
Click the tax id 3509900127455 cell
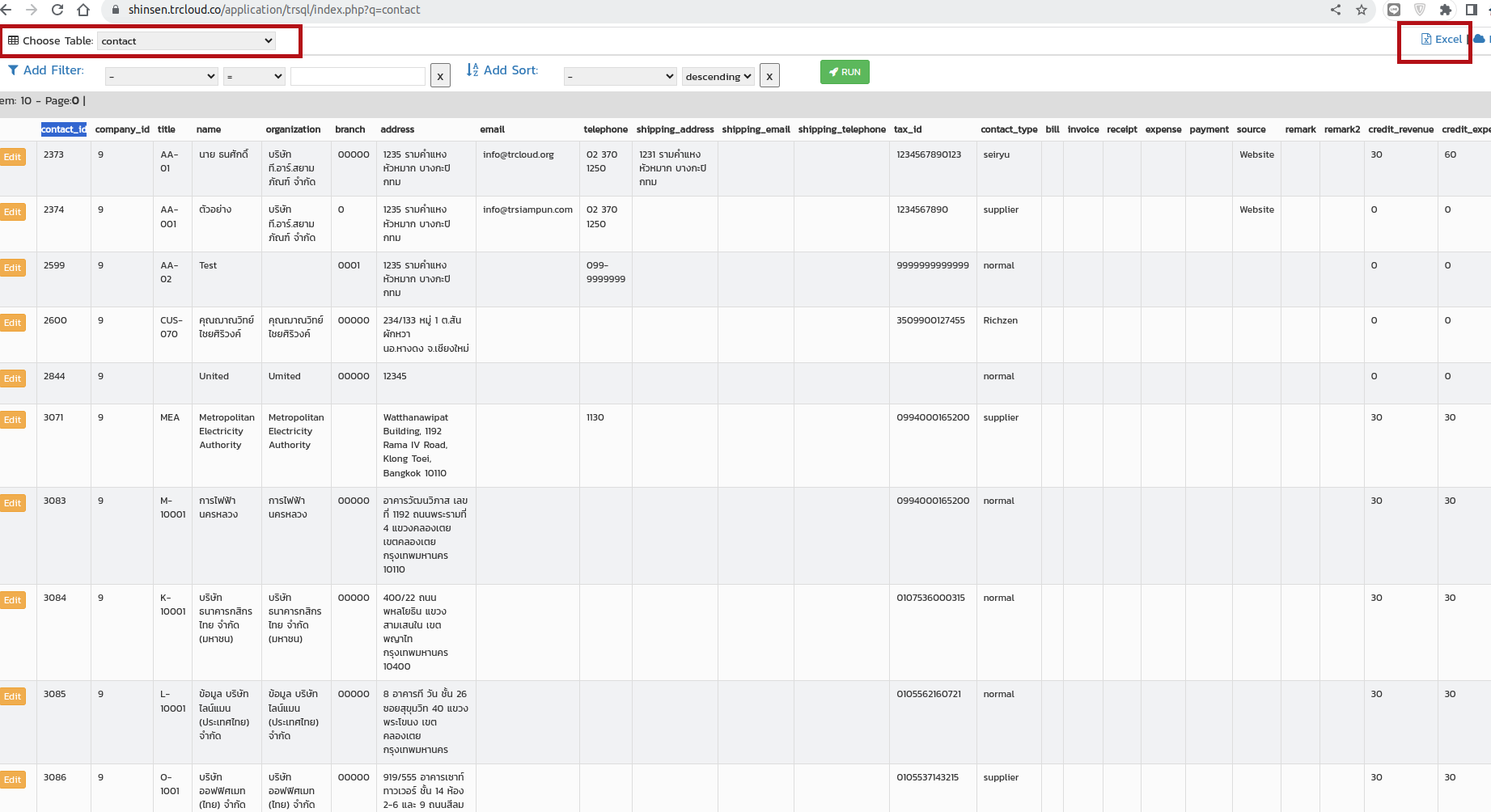(x=930, y=320)
